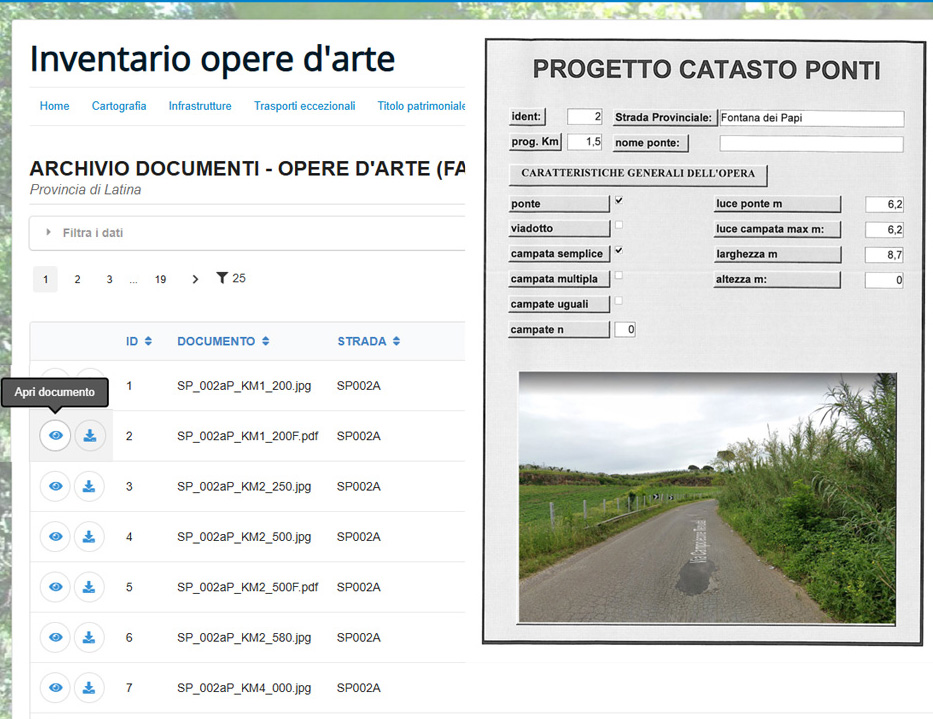933x719 pixels.
Task: Open eye icon for SP_002aP_KM2_500.jpg
Action: (55, 537)
